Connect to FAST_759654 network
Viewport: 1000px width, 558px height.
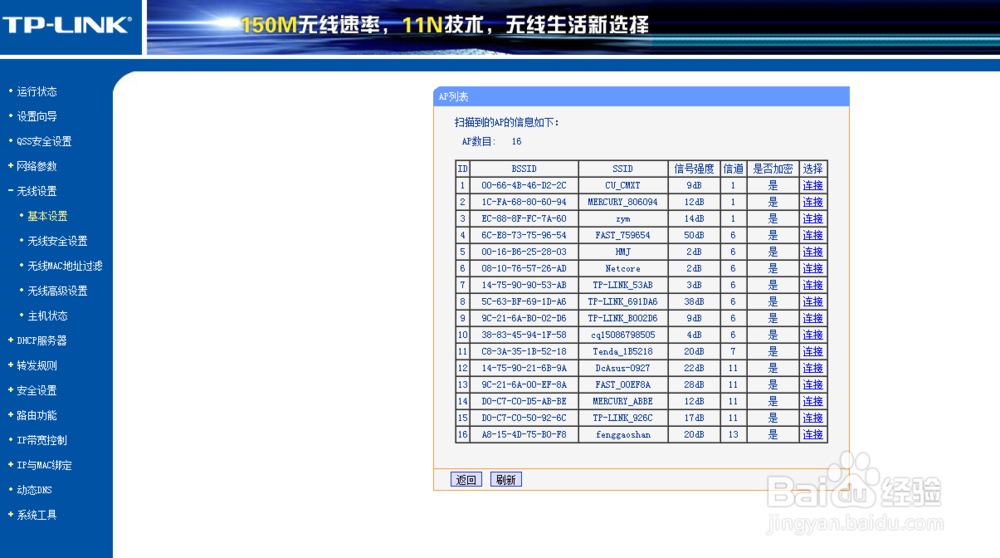coord(812,235)
